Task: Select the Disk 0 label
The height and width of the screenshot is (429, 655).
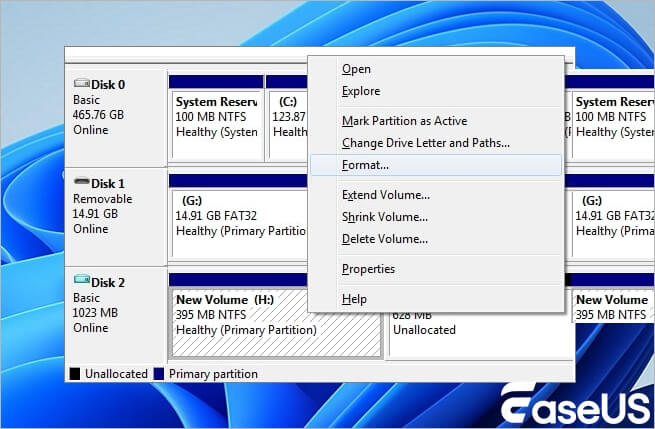Action: click(108, 85)
